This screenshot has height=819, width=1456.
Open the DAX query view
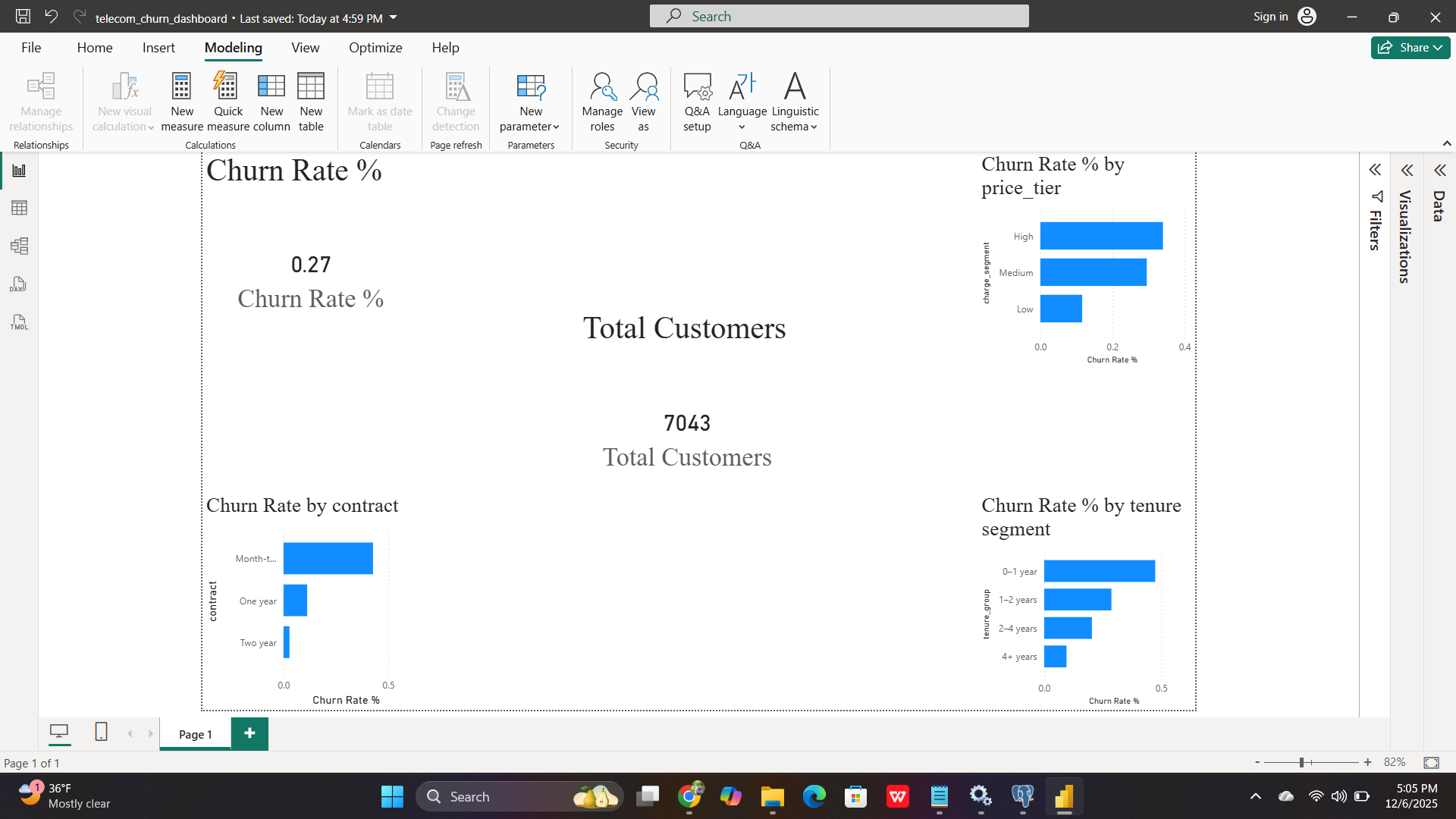[x=18, y=284]
